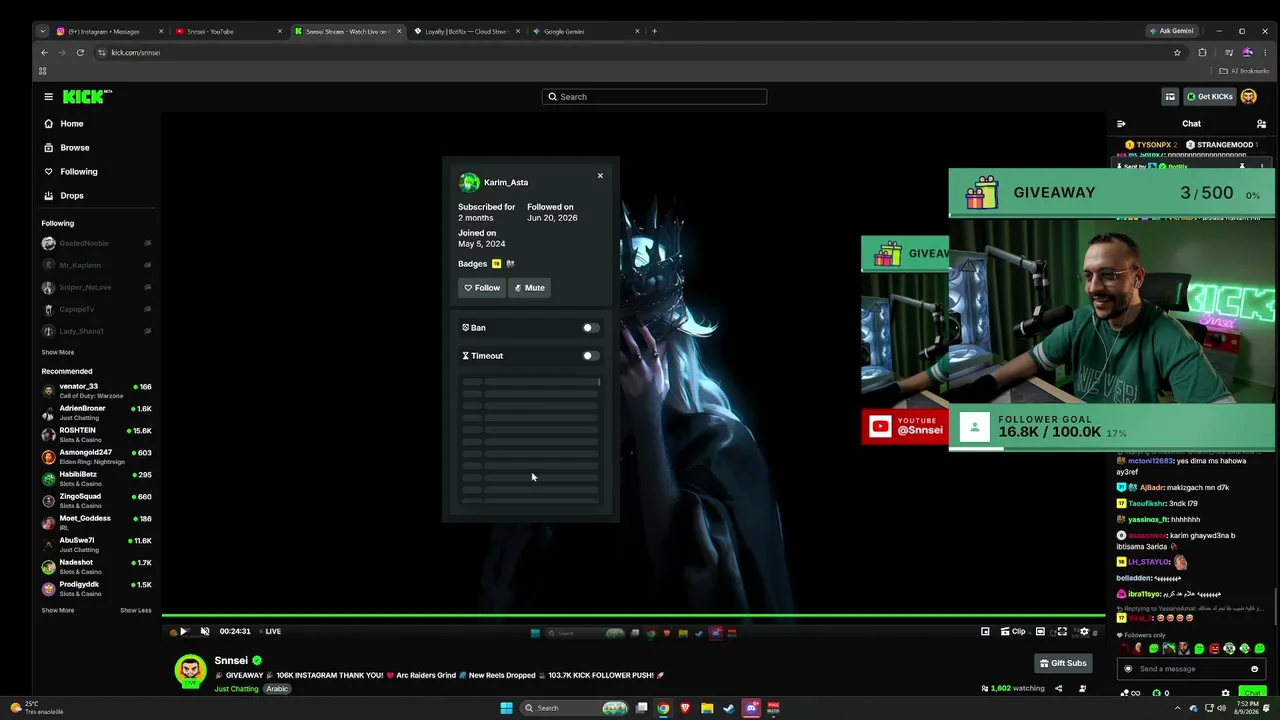The height and width of the screenshot is (720, 1280).
Task: Switch to Snnsei YouTube browser tab
Action: click(228, 31)
